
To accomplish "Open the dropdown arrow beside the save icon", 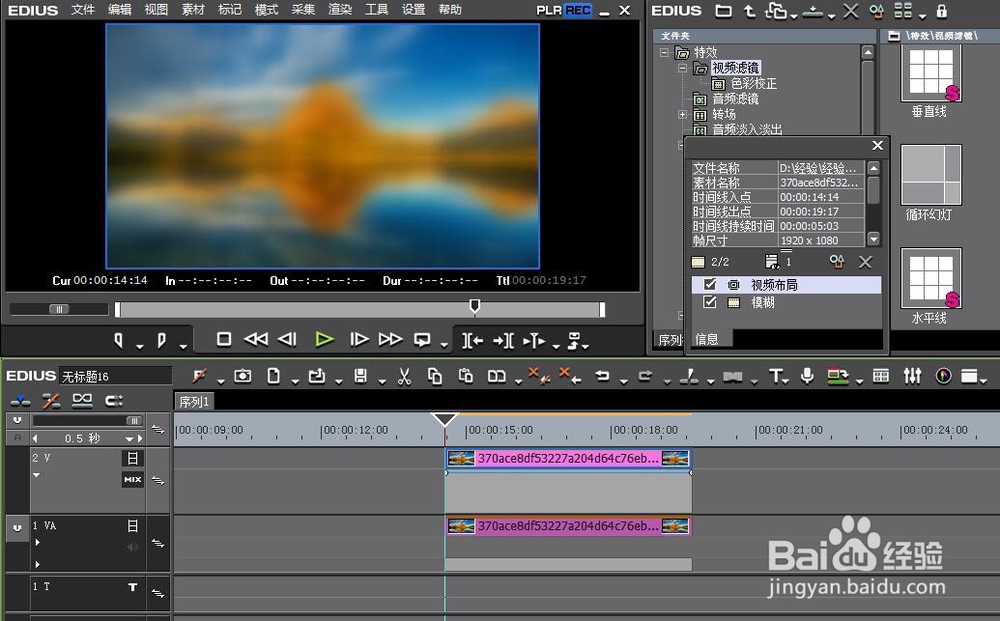I will [x=381, y=381].
